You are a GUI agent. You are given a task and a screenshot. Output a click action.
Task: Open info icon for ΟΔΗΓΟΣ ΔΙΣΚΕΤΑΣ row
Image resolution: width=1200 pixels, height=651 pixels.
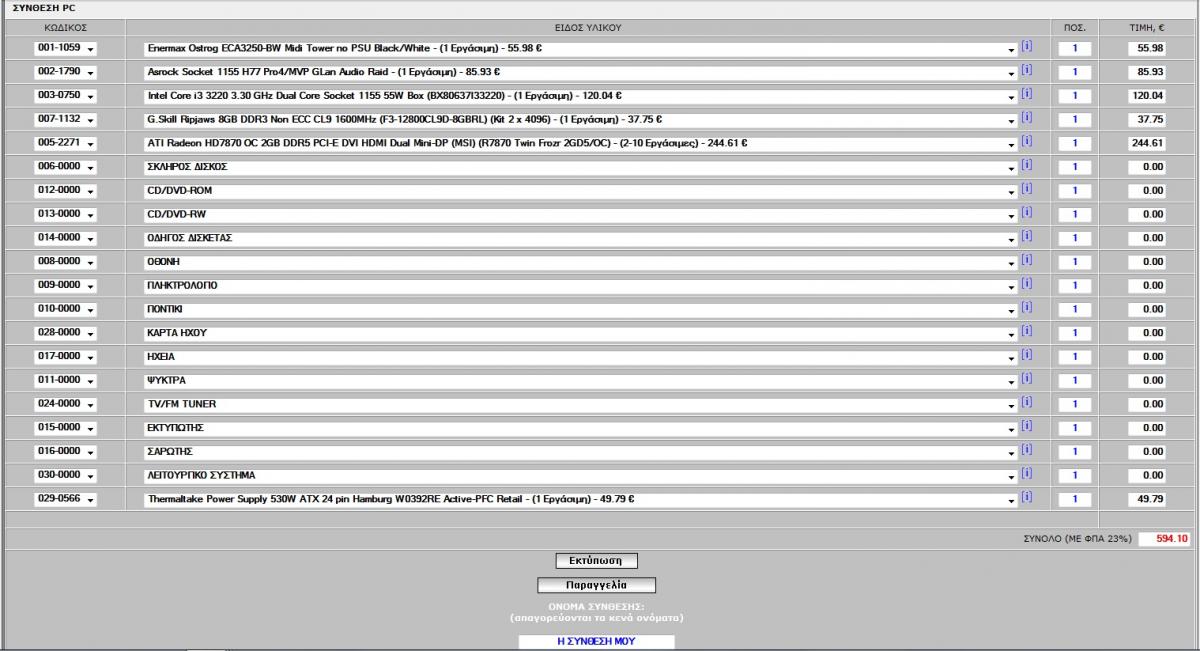1026,236
